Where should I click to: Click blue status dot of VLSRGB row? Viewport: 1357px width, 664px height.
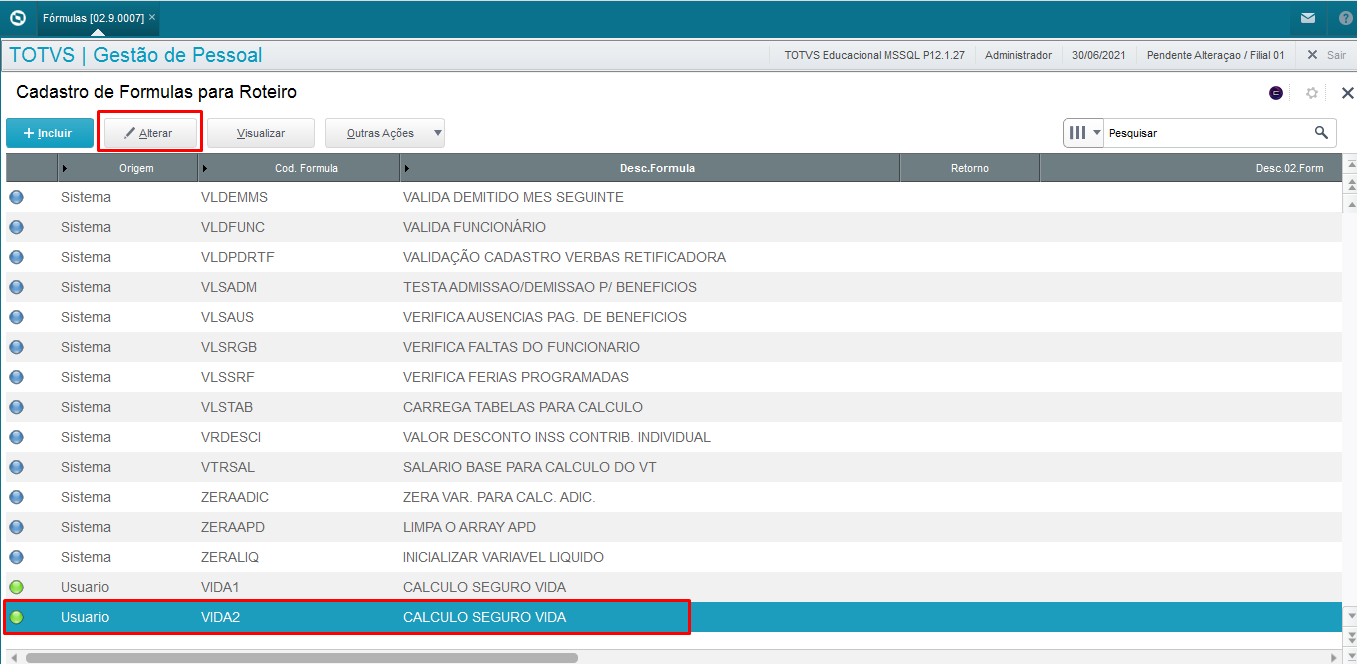[x=16, y=347]
